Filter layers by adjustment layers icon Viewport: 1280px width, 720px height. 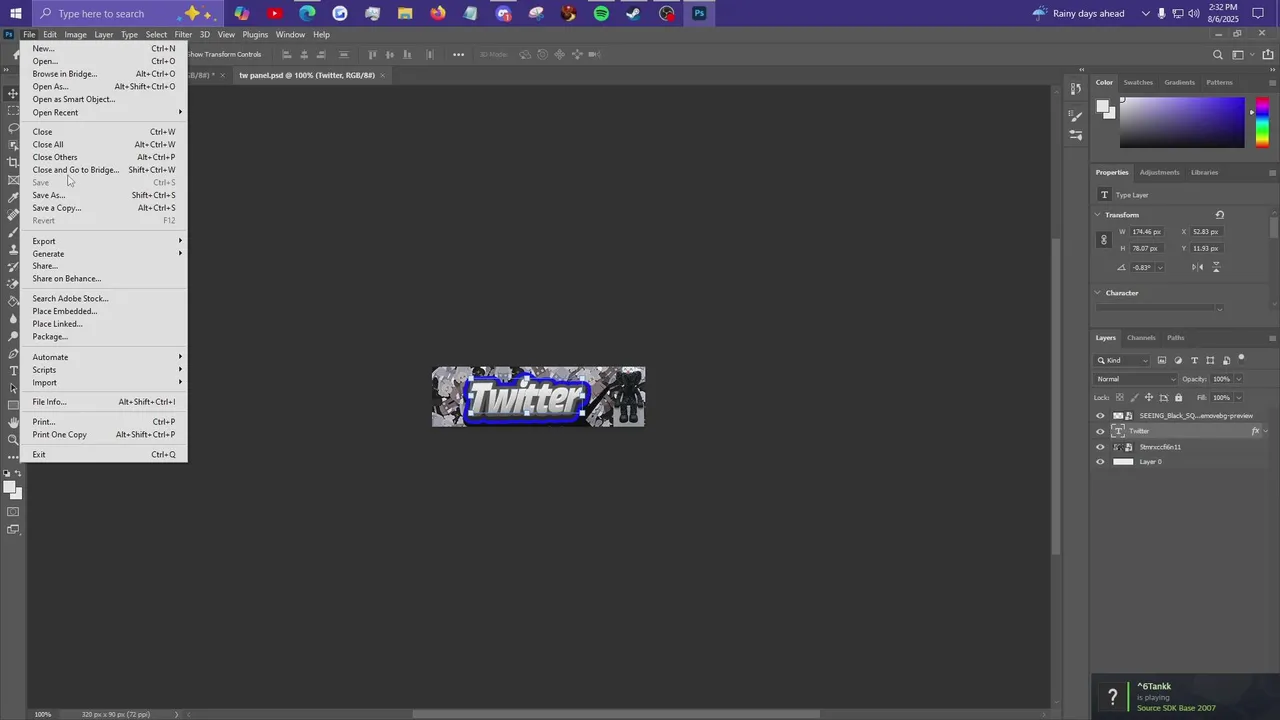tap(1178, 360)
